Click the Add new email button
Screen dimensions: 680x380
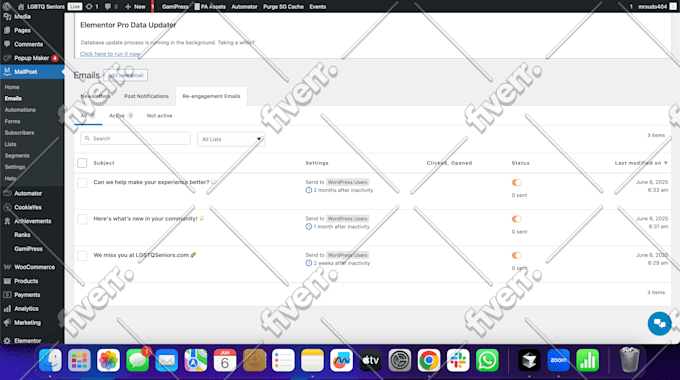pos(126,75)
